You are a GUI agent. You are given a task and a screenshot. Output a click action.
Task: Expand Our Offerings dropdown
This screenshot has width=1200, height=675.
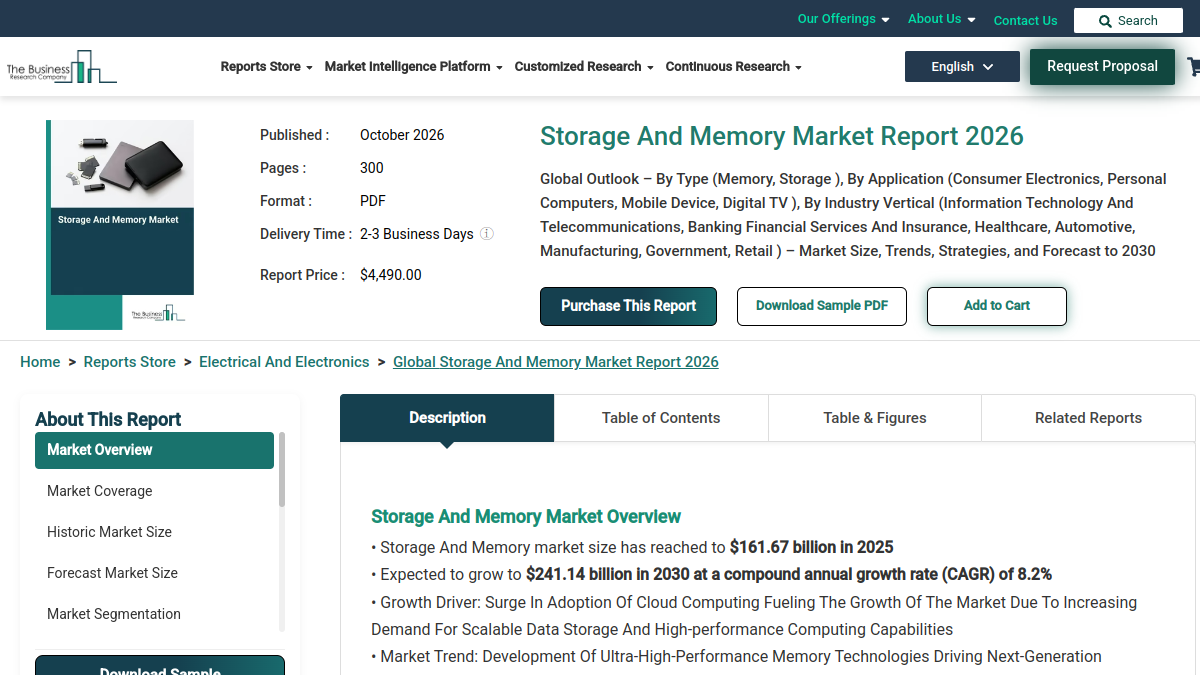point(843,19)
